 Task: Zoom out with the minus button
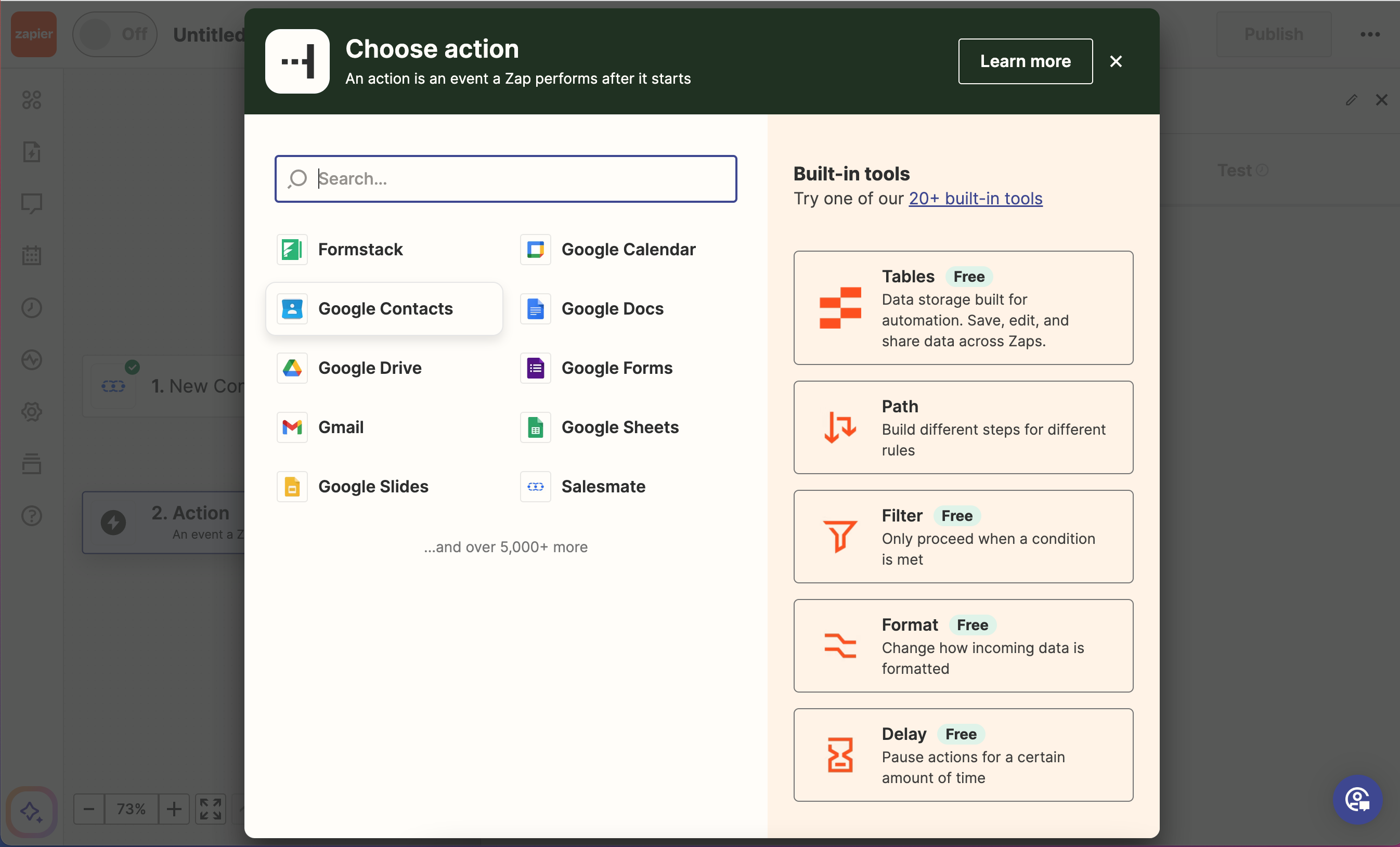89,809
